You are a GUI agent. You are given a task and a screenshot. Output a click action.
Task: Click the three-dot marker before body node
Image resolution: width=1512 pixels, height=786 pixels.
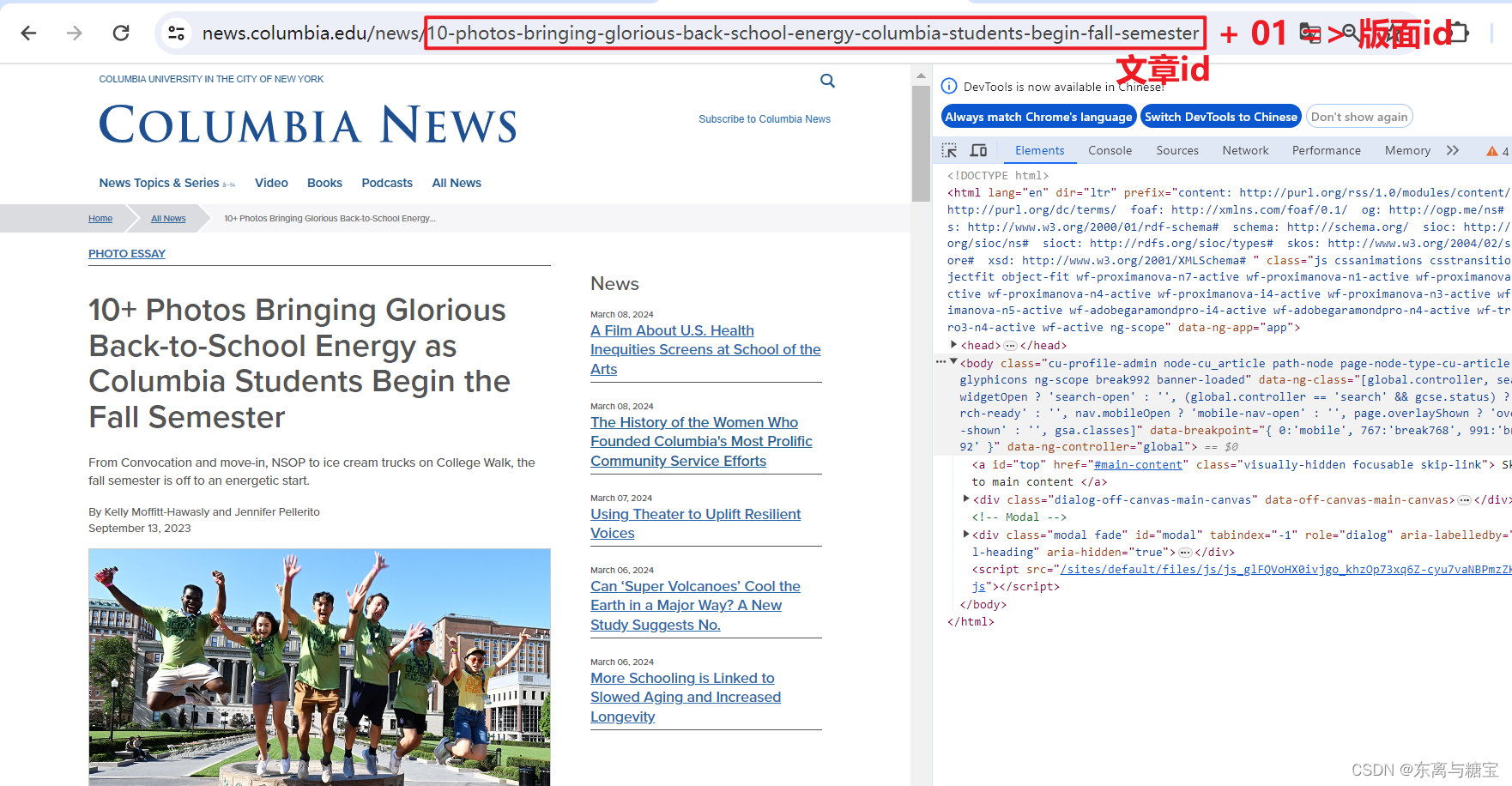[x=940, y=362]
